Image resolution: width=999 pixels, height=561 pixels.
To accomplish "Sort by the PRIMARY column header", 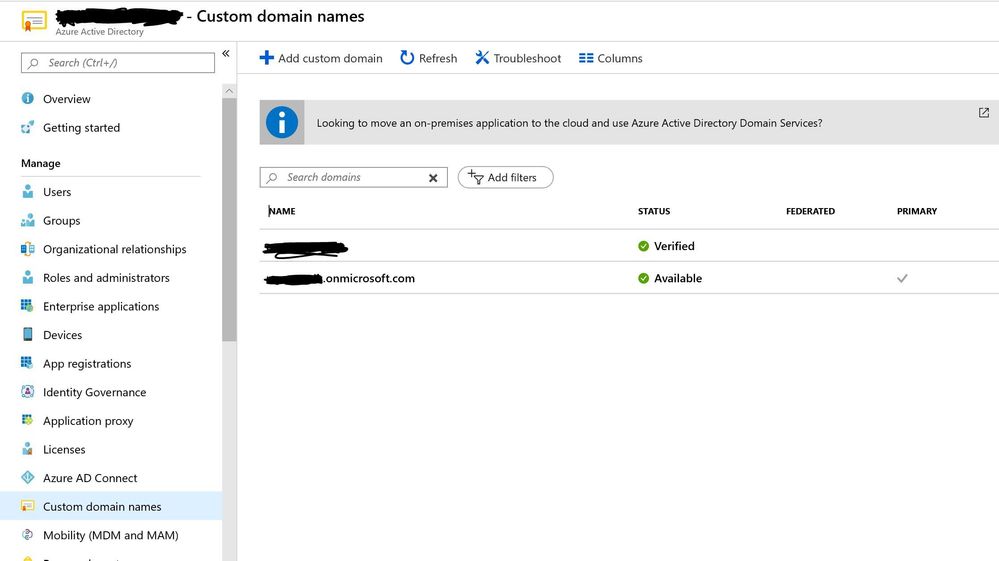I will click(x=917, y=211).
